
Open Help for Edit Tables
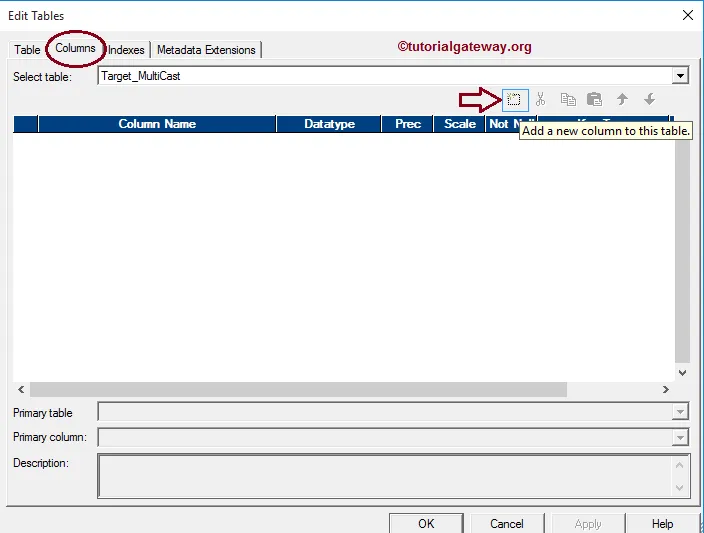pos(662,524)
